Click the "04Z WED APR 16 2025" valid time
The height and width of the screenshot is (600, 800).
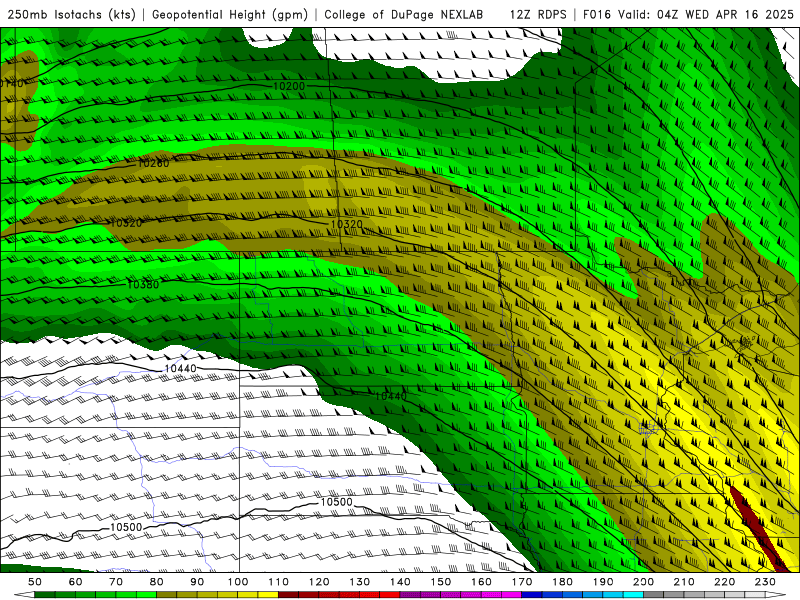coord(725,14)
